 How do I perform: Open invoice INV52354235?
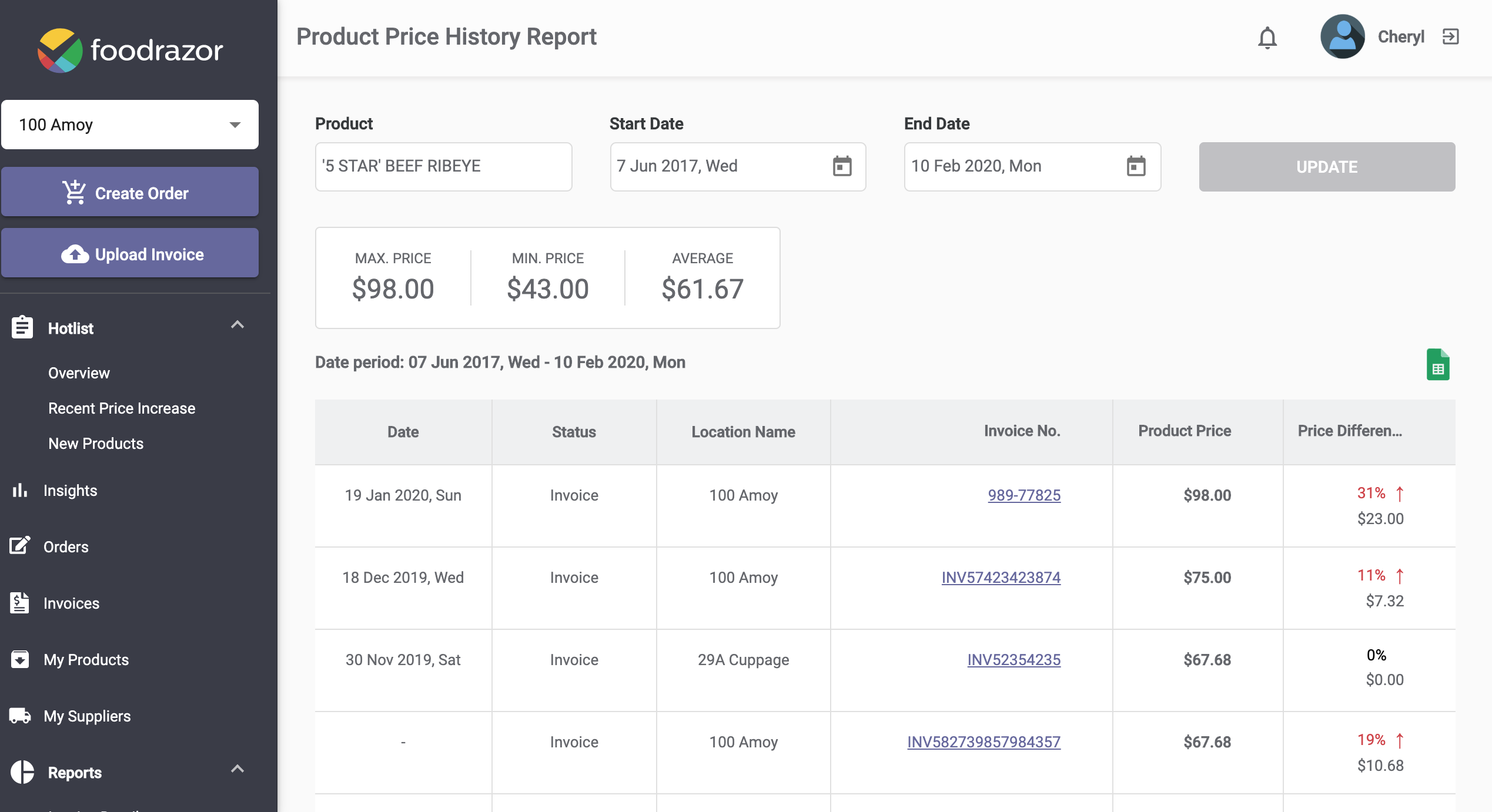coord(1013,660)
